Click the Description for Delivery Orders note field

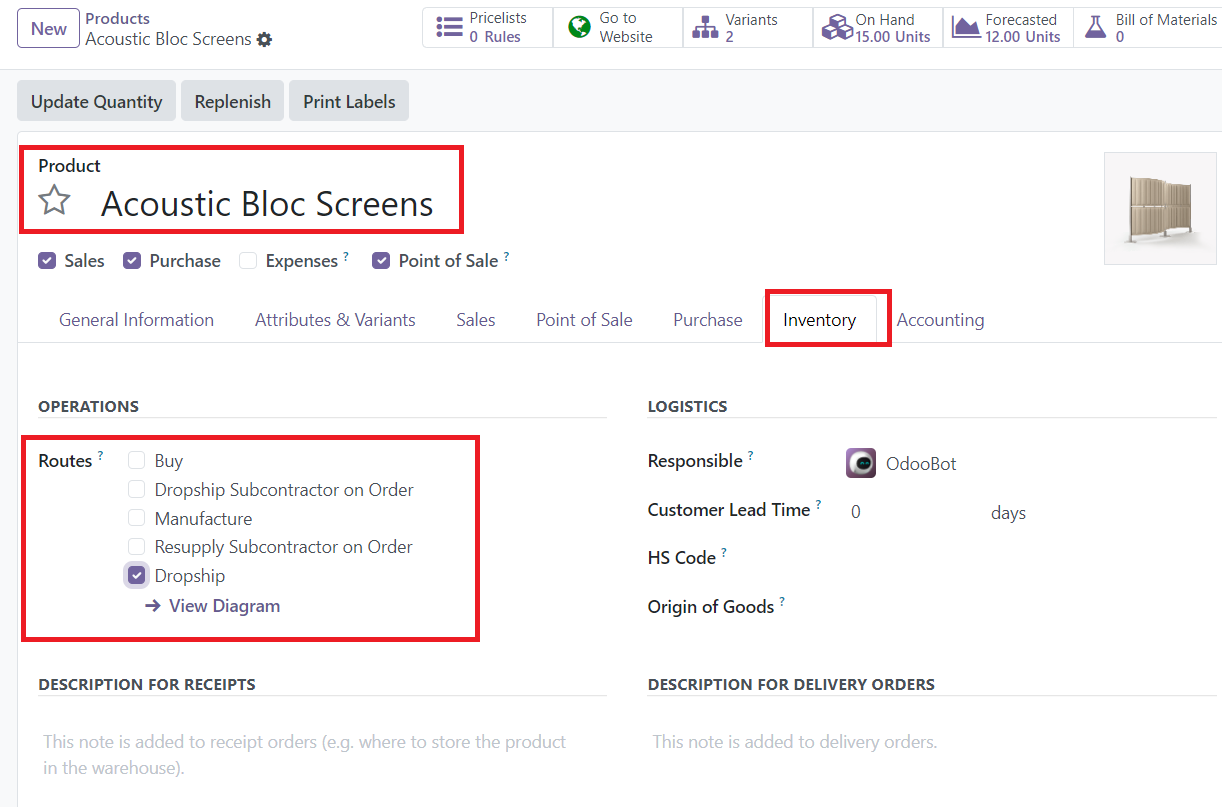point(932,742)
